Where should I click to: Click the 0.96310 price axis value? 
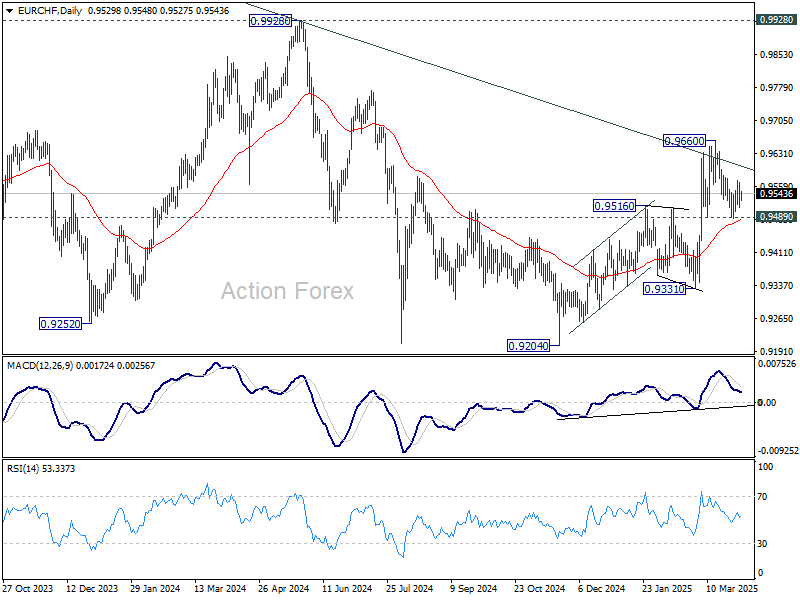coord(777,154)
